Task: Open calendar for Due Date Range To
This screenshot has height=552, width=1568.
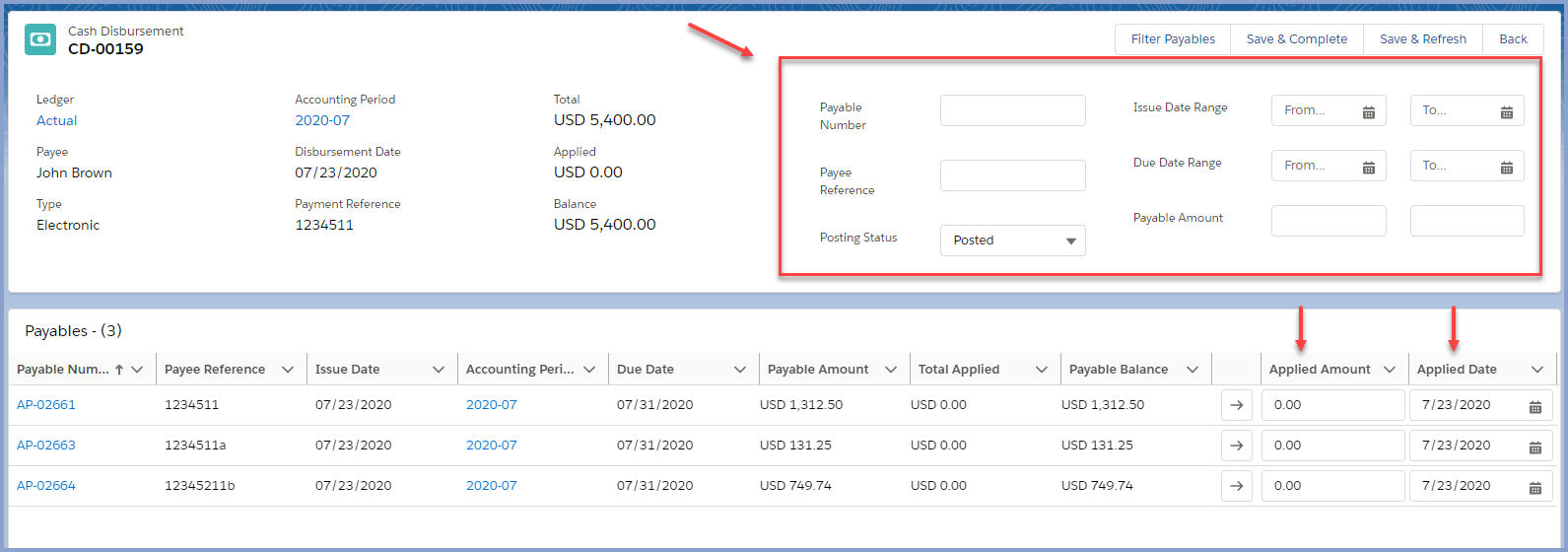Action: [1506, 167]
